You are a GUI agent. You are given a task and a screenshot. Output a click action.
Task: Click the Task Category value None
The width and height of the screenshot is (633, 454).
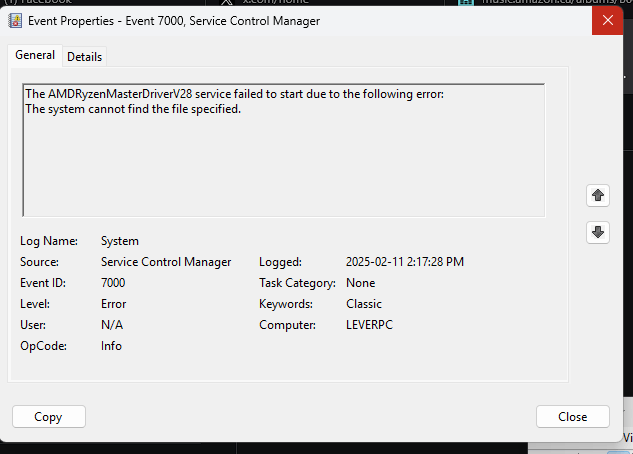[361, 283]
